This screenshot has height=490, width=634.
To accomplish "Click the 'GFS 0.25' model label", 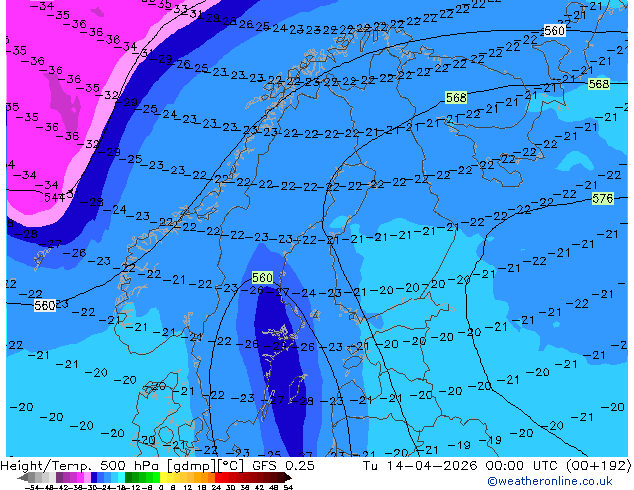I will (283, 465).
